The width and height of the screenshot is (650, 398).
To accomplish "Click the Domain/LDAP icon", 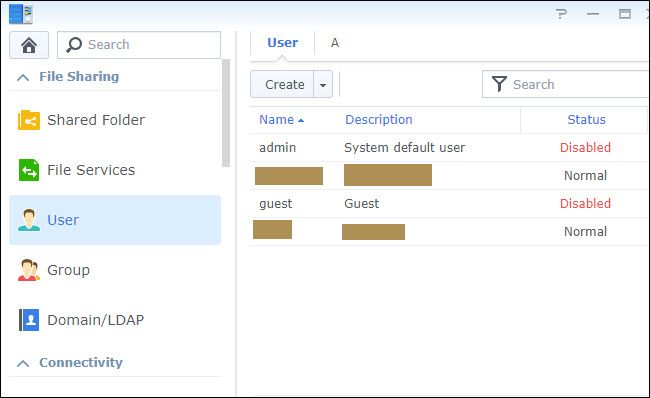I will coord(29,320).
